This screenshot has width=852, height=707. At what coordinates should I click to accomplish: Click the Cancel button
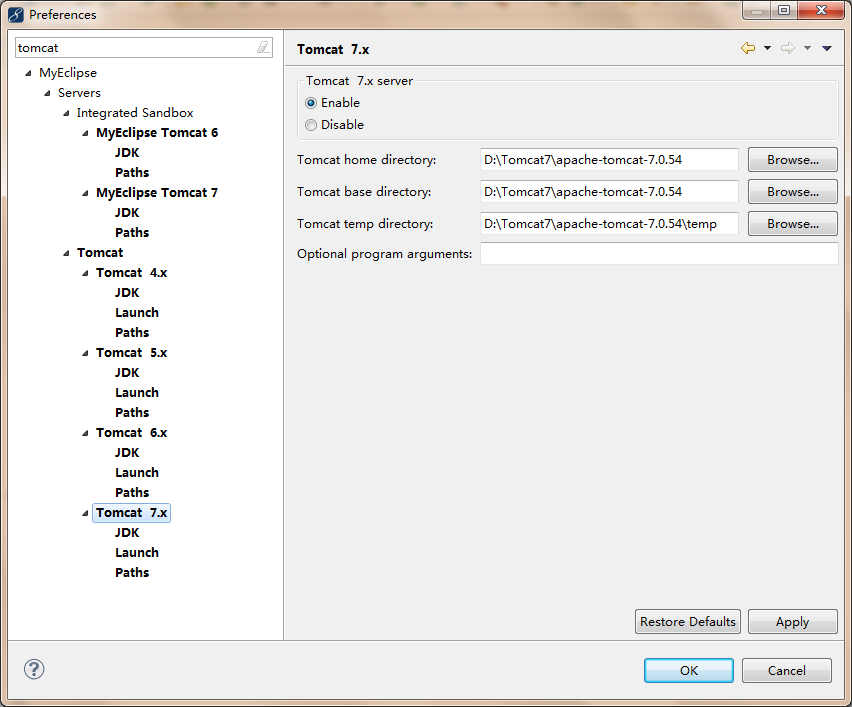786,670
